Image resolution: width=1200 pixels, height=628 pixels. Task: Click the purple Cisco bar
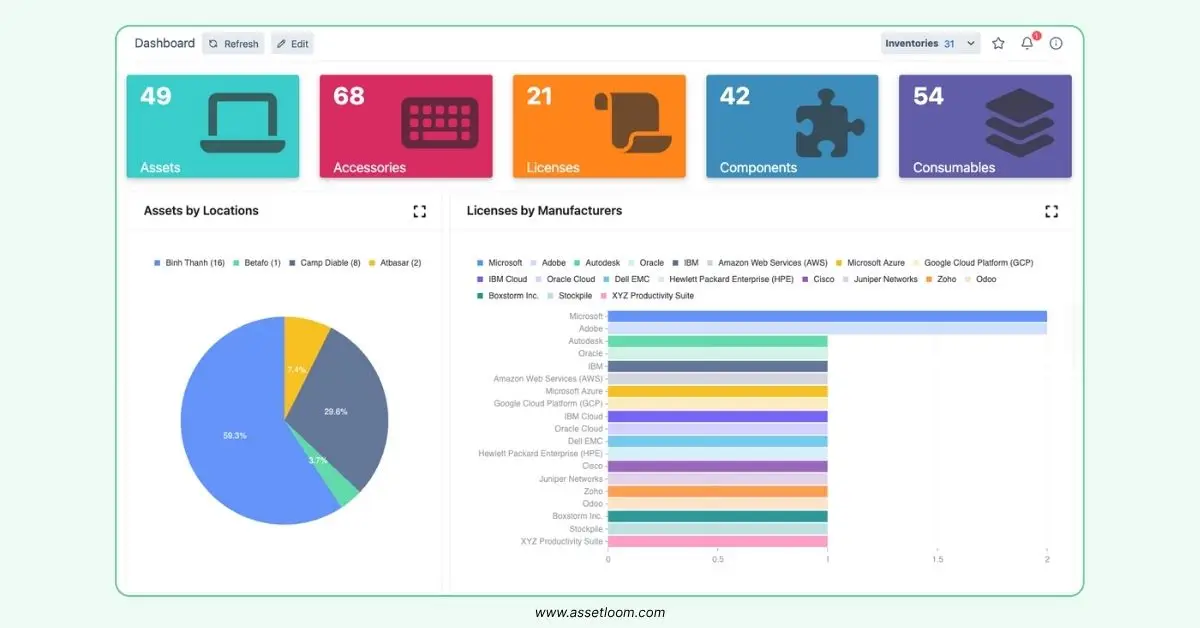[x=718, y=466]
